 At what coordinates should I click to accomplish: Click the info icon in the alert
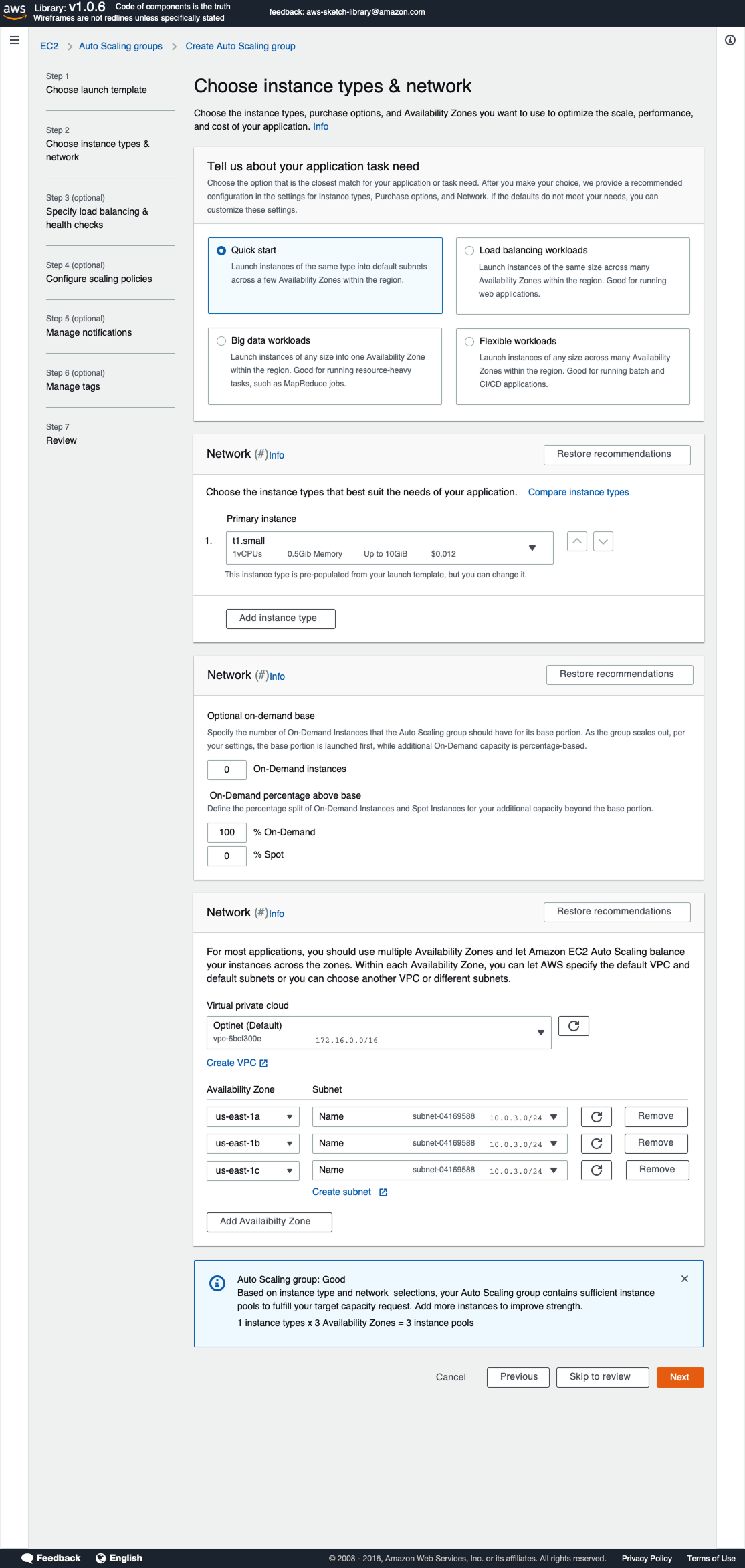click(x=217, y=1283)
